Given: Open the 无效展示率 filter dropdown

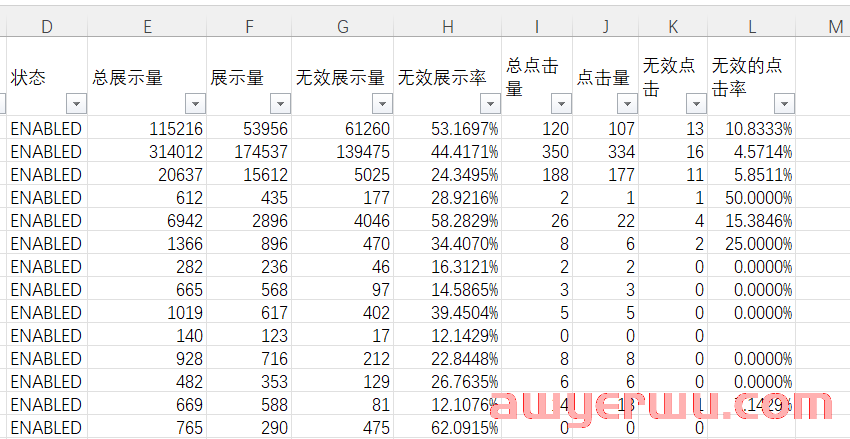Looking at the screenshot, I should click(x=491, y=104).
